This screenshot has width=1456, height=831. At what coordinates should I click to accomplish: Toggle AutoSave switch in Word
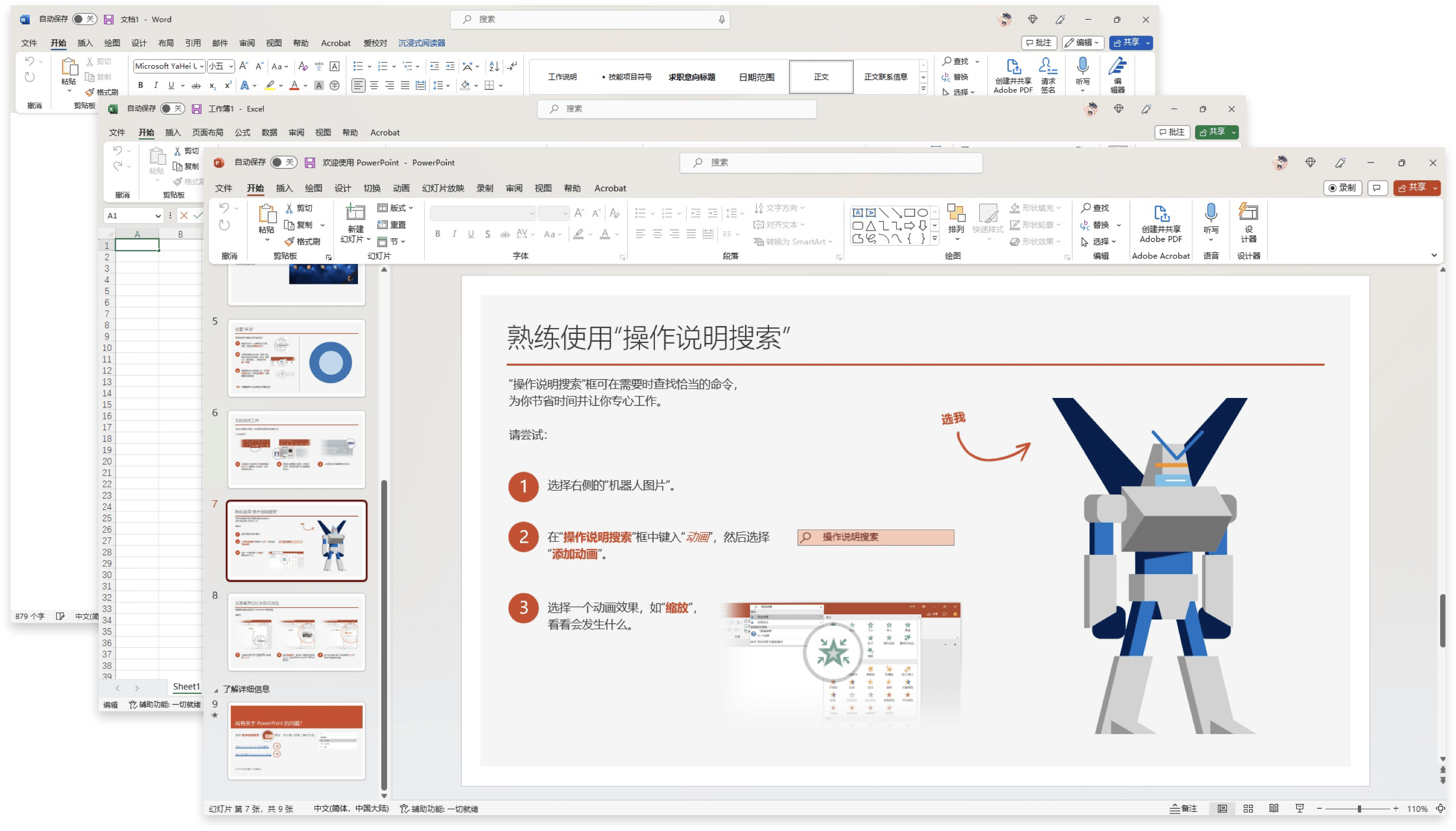coord(84,20)
